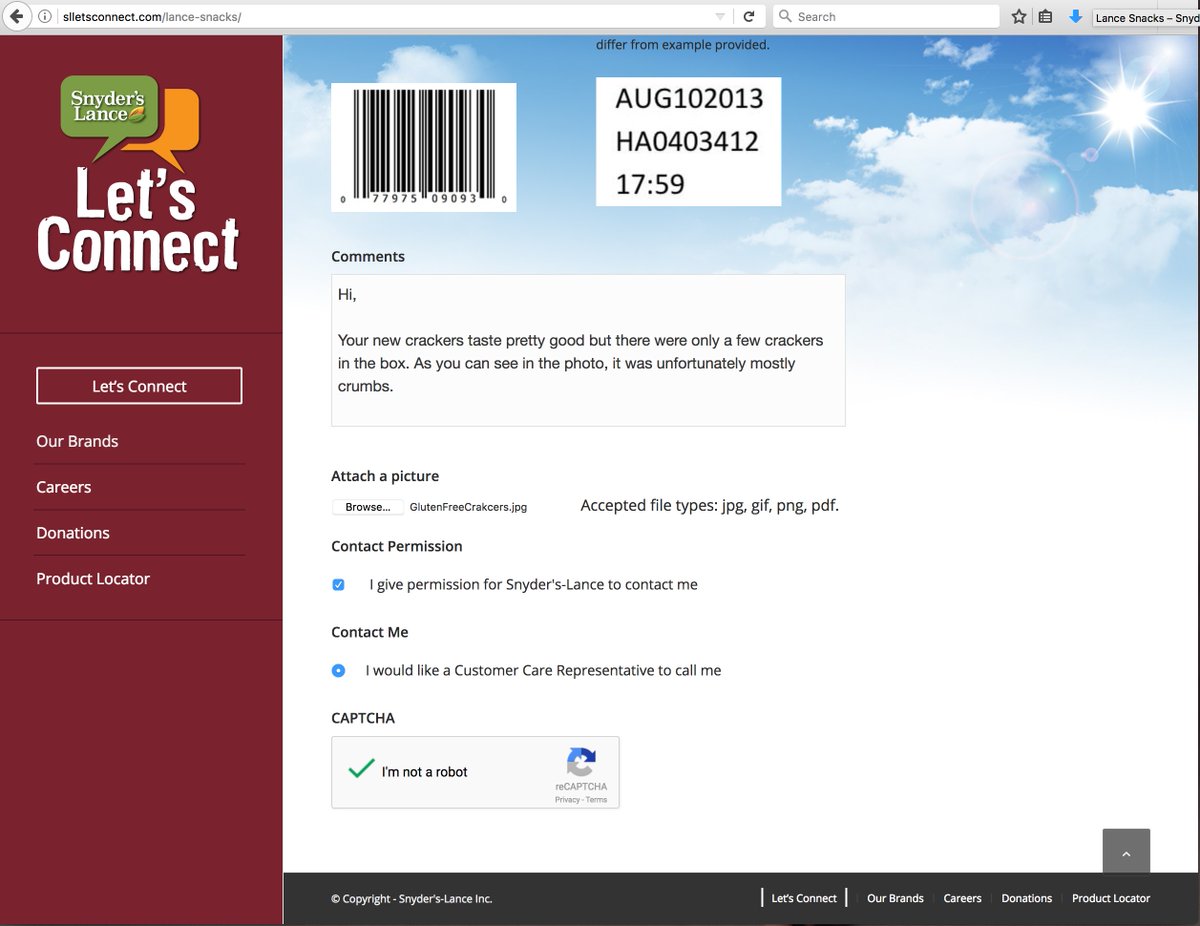Click the Let's Connect sidebar button
The height and width of the screenshot is (926, 1200).
tap(139, 386)
